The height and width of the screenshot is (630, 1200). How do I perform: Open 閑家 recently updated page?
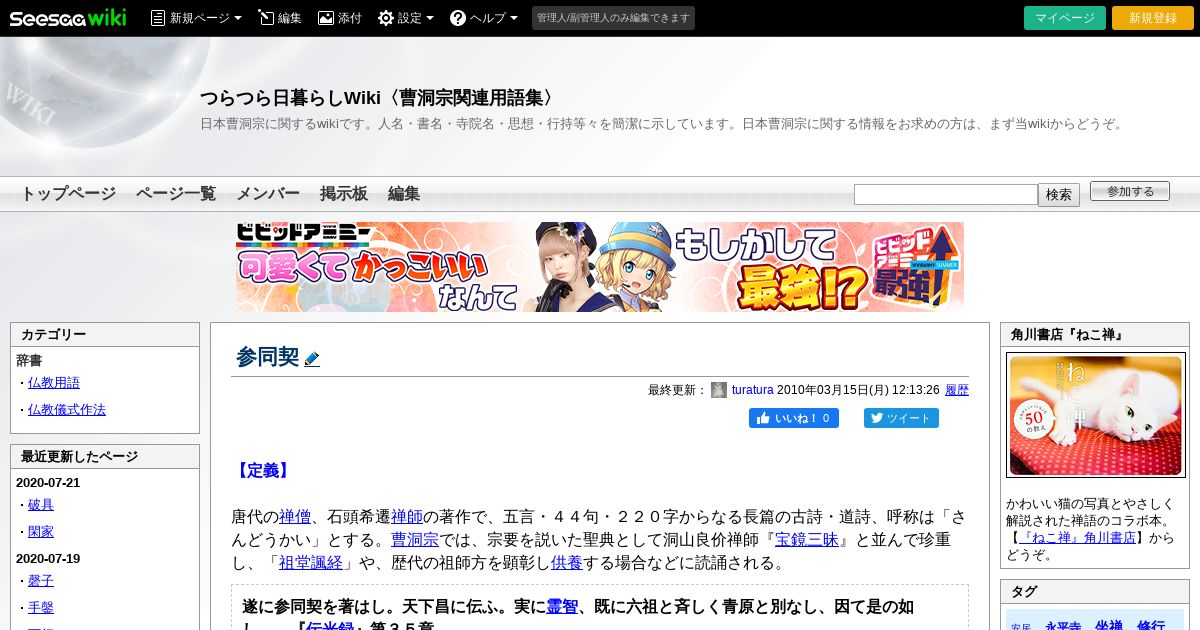point(41,532)
